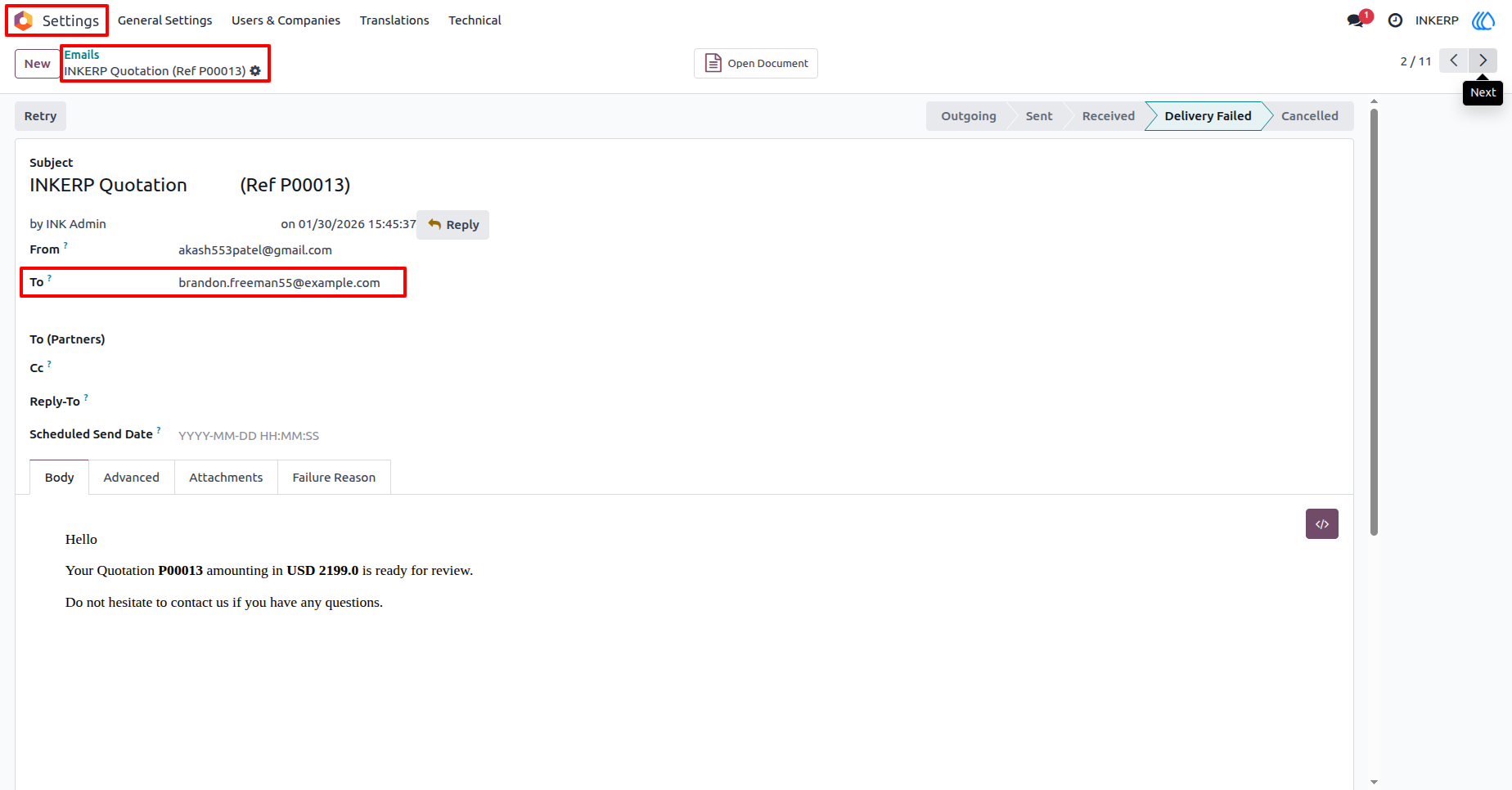Viewport: 1512px width, 790px height.
Task: Set status to Outgoing
Action: [969, 116]
